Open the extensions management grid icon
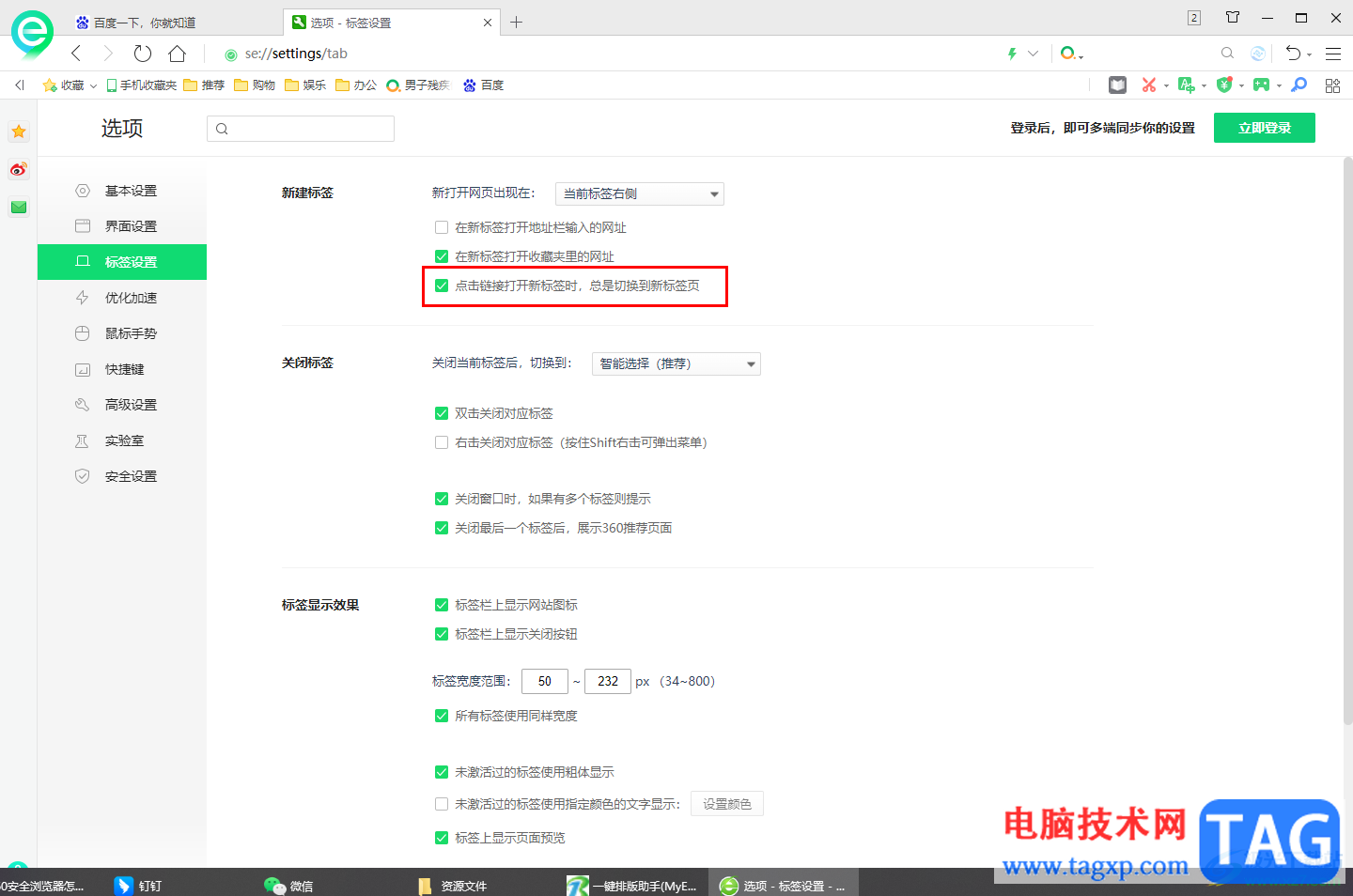The width and height of the screenshot is (1353, 896). pyautogui.click(x=1332, y=85)
